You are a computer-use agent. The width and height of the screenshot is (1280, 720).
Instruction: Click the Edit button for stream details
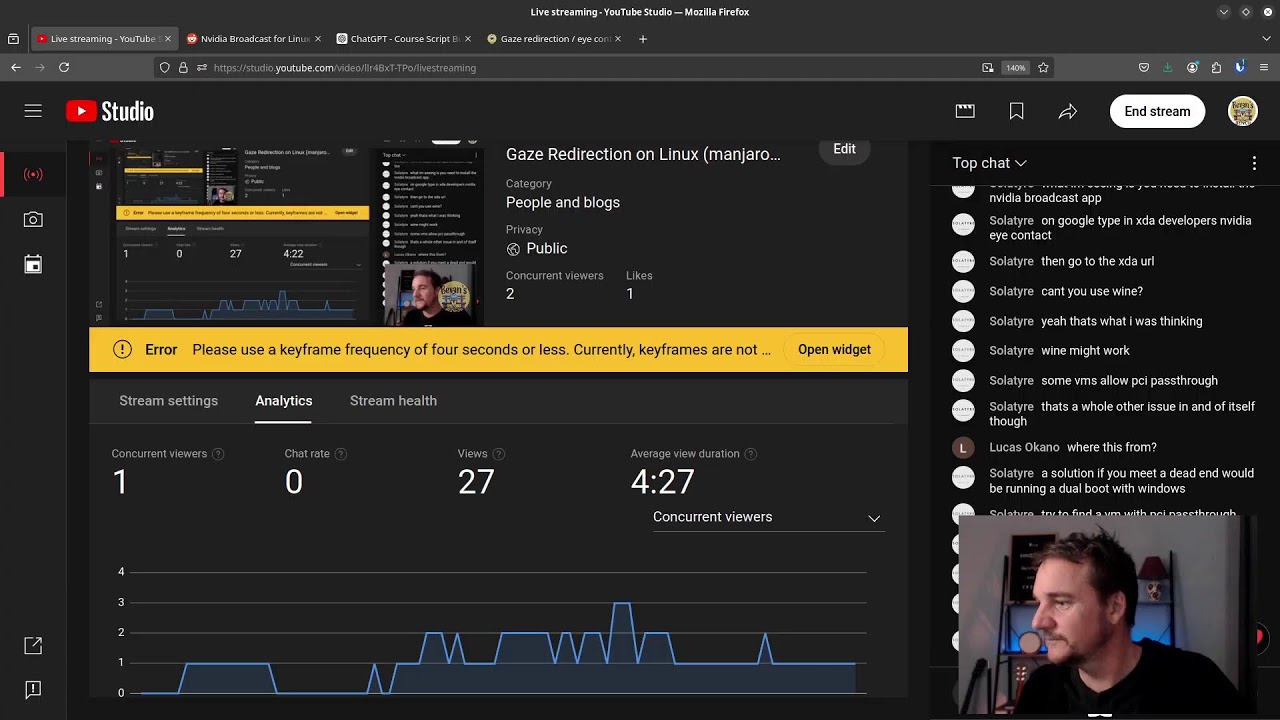point(844,149)
